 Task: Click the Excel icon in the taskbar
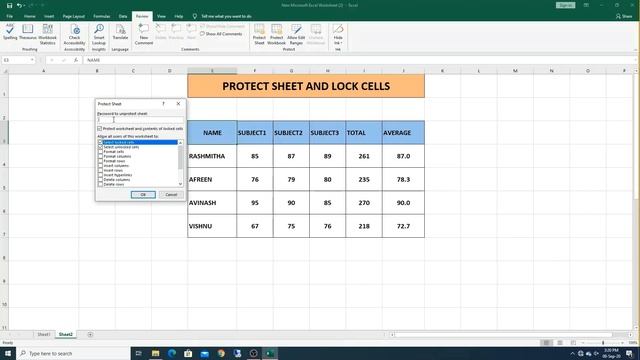(x=270, y=353)
